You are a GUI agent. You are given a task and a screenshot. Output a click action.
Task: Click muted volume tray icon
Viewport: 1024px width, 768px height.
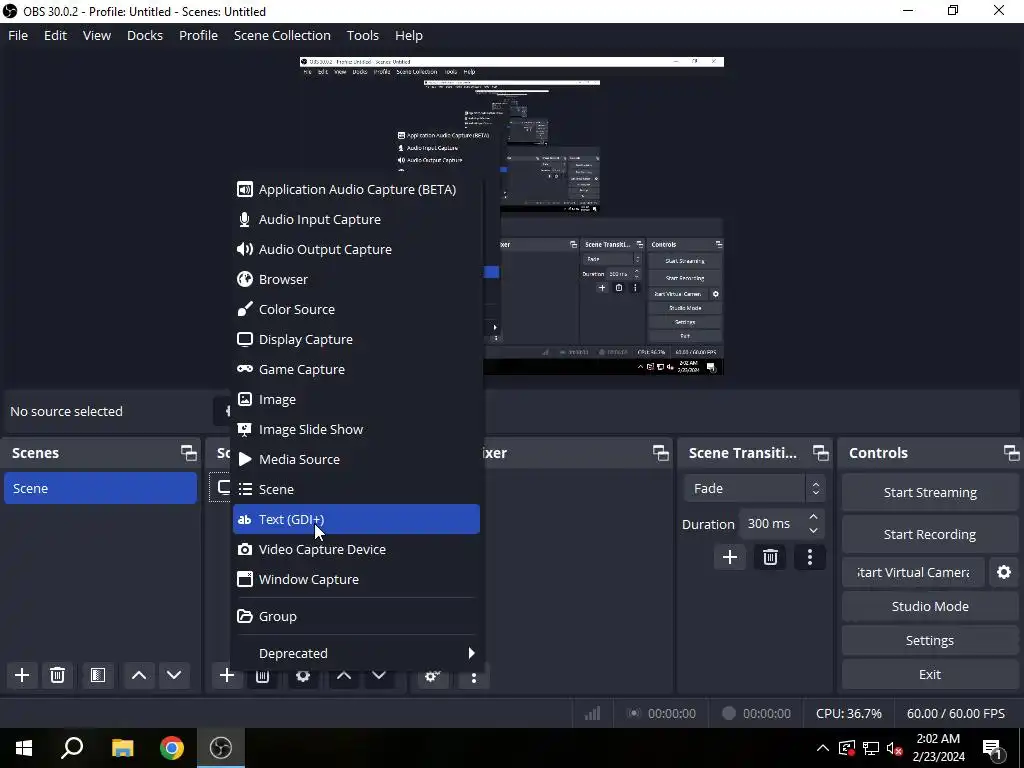895,748
